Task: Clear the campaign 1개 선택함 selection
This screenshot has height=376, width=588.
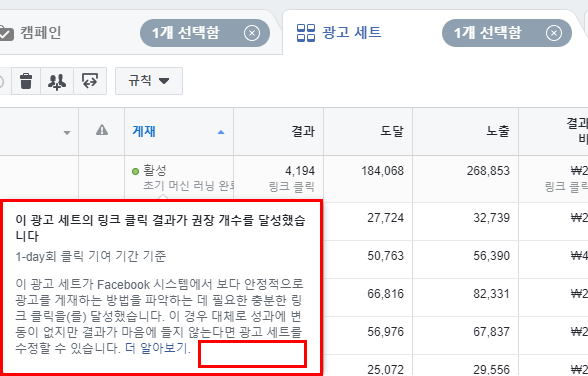Action: tap(252, 33)
